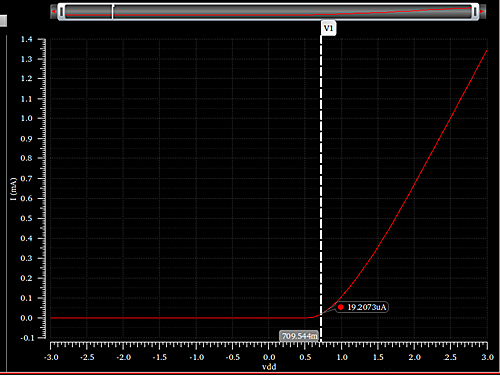Click the red dot beside 19.2073uA

341,307
